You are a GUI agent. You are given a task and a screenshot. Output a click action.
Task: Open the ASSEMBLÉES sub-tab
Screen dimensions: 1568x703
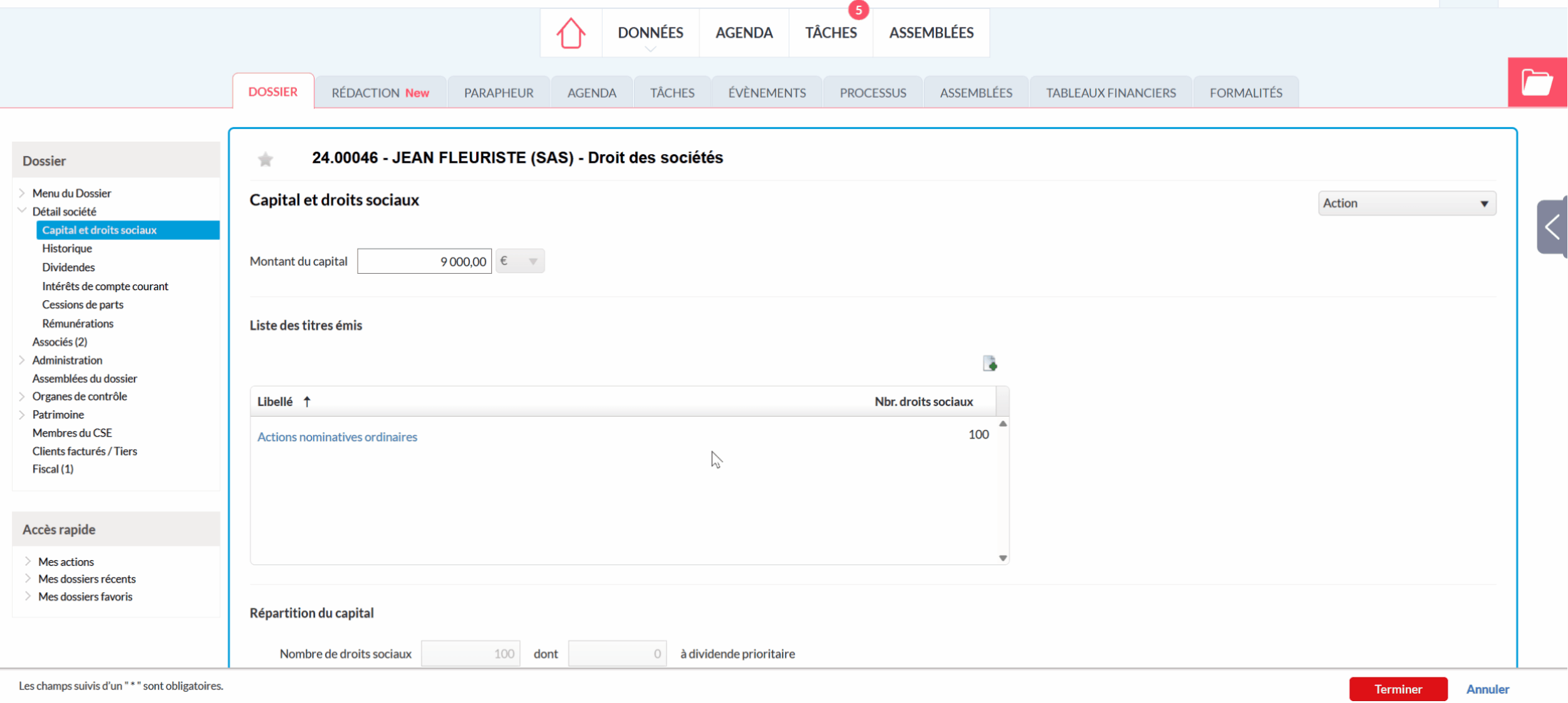tap(976, 93)
